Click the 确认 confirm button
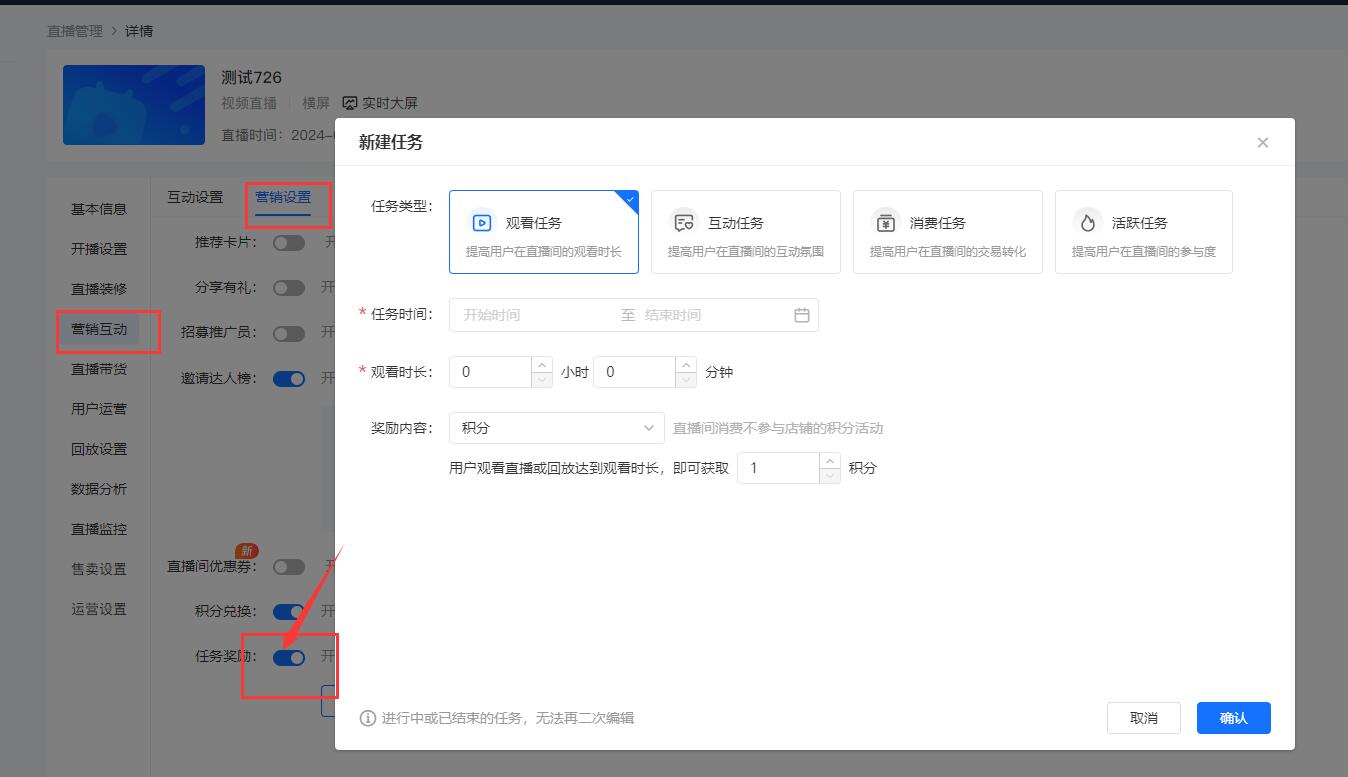This screenshot has height=777, width=1348. click(x=1232, y=717)
